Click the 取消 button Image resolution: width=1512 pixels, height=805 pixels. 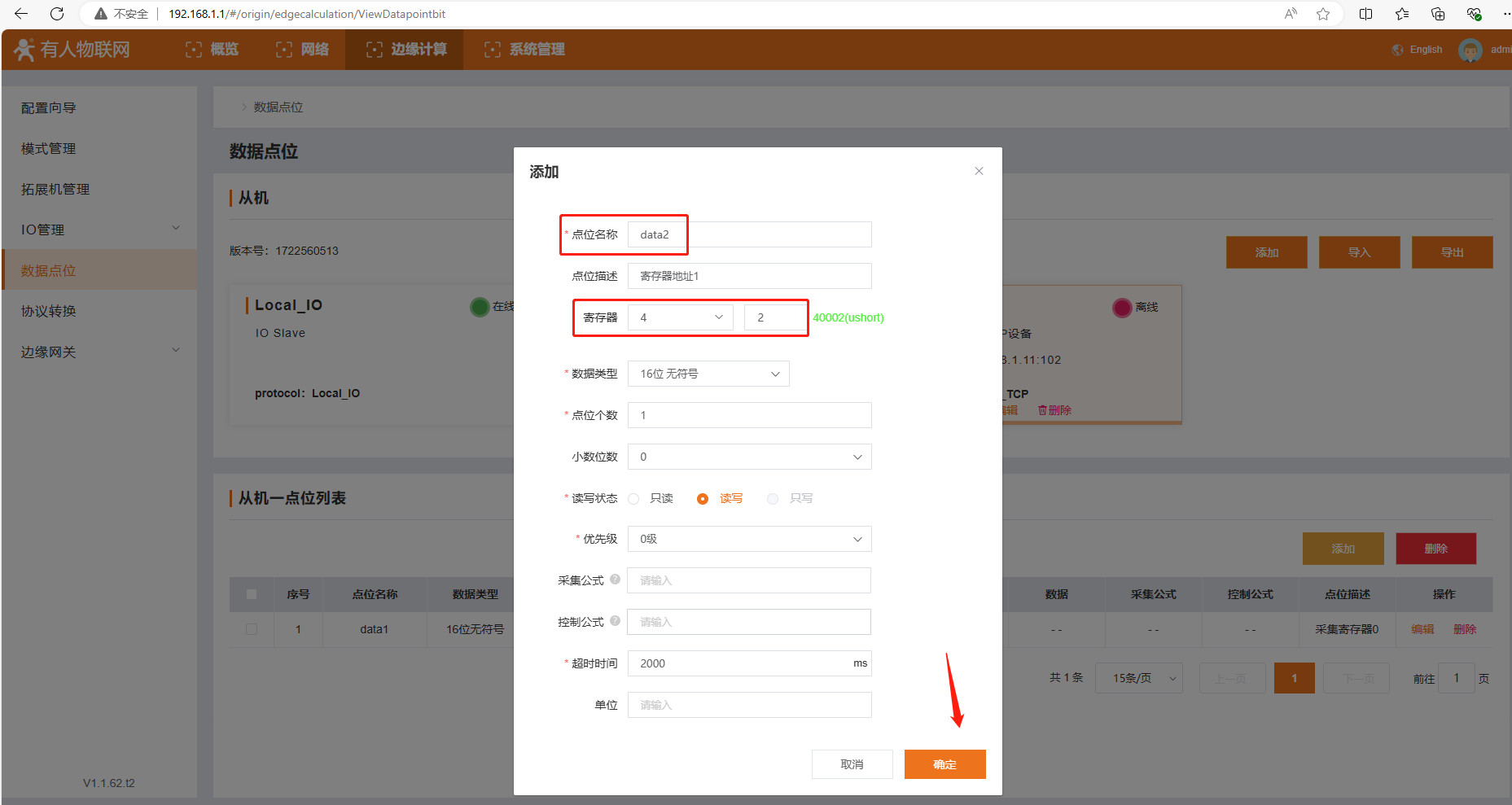click(852, 764)
